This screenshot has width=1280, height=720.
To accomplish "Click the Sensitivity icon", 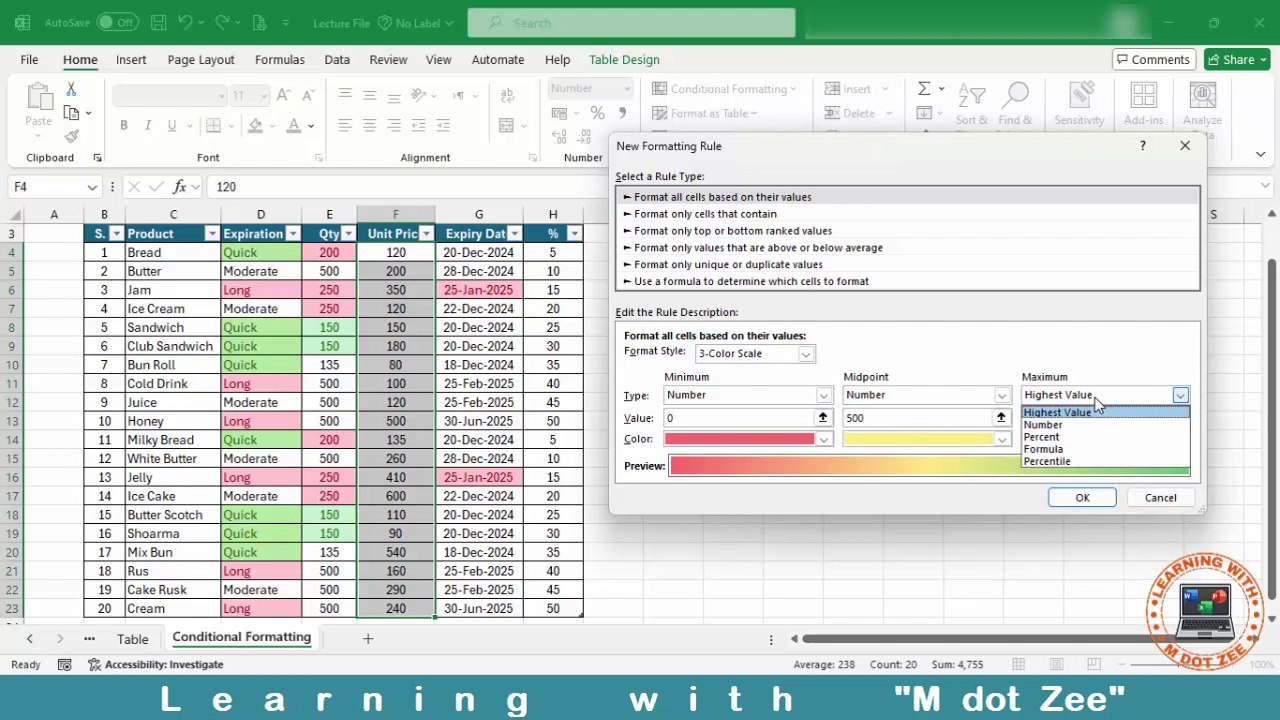I will point(1079,97).
